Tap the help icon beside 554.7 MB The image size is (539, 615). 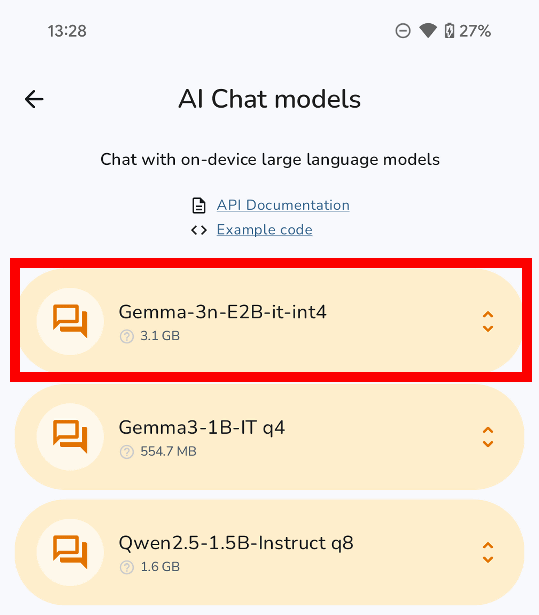point(127,452)
